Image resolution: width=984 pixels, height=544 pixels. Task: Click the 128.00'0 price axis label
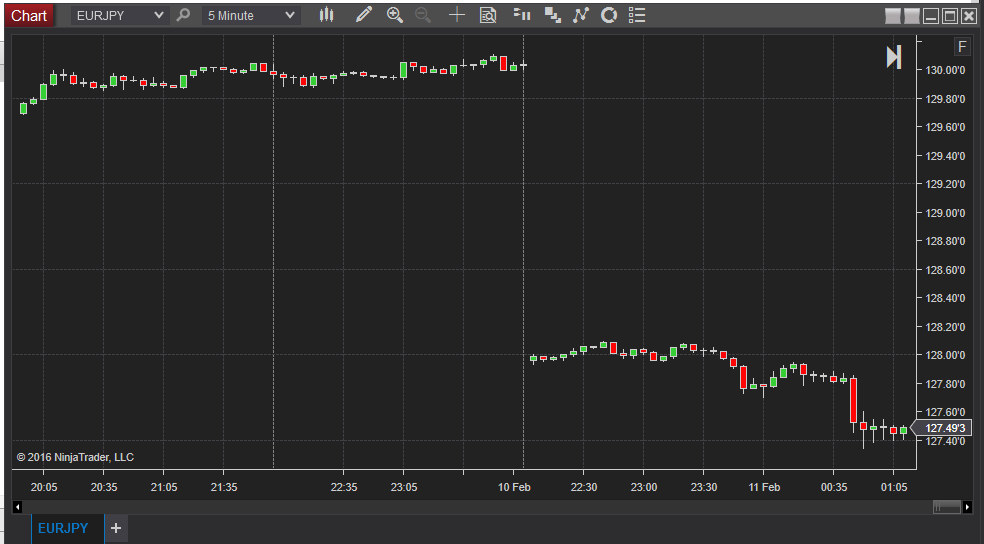(946, 355)
